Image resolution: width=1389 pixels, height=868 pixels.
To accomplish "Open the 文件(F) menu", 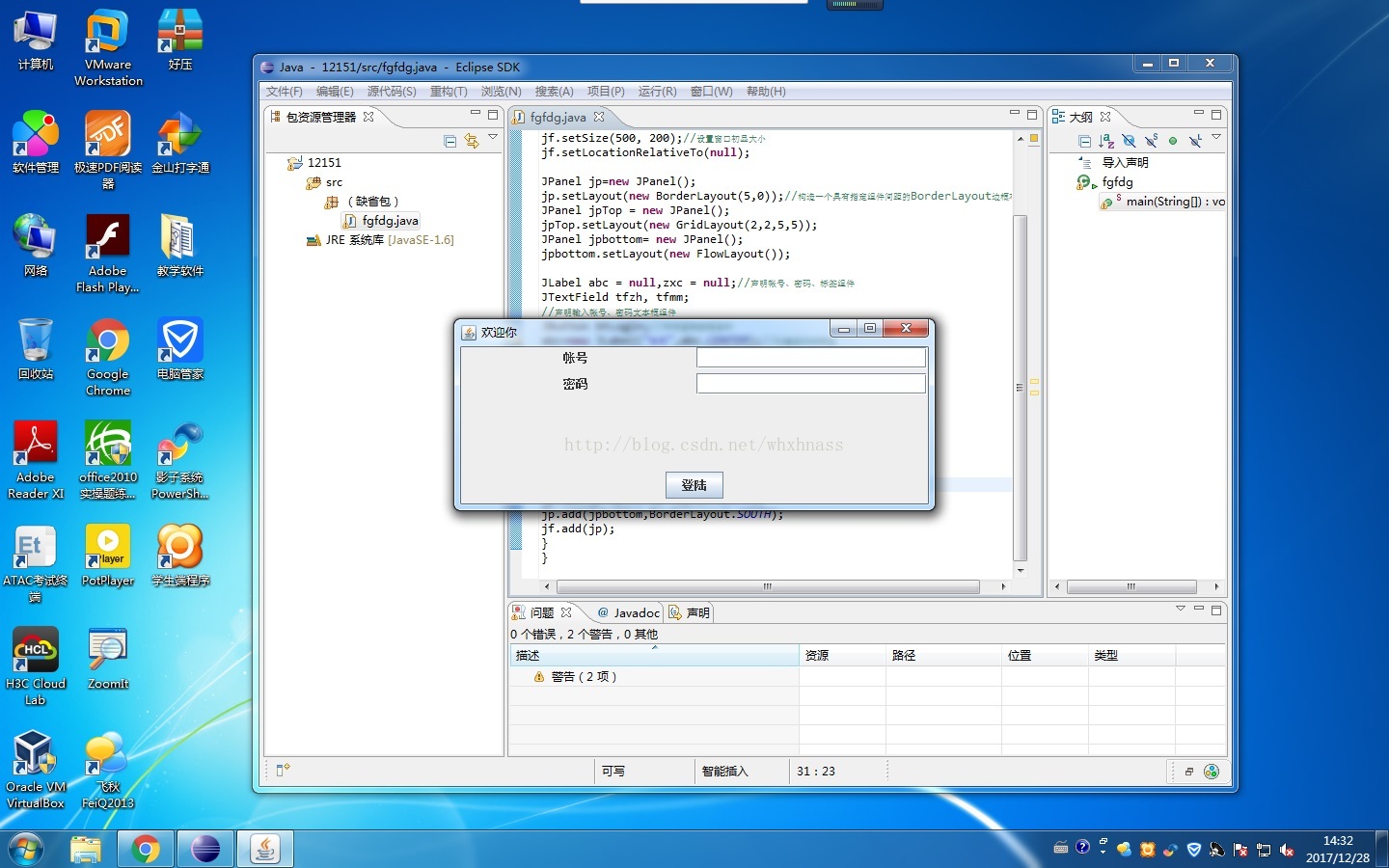I will click(x=285, y=92).
